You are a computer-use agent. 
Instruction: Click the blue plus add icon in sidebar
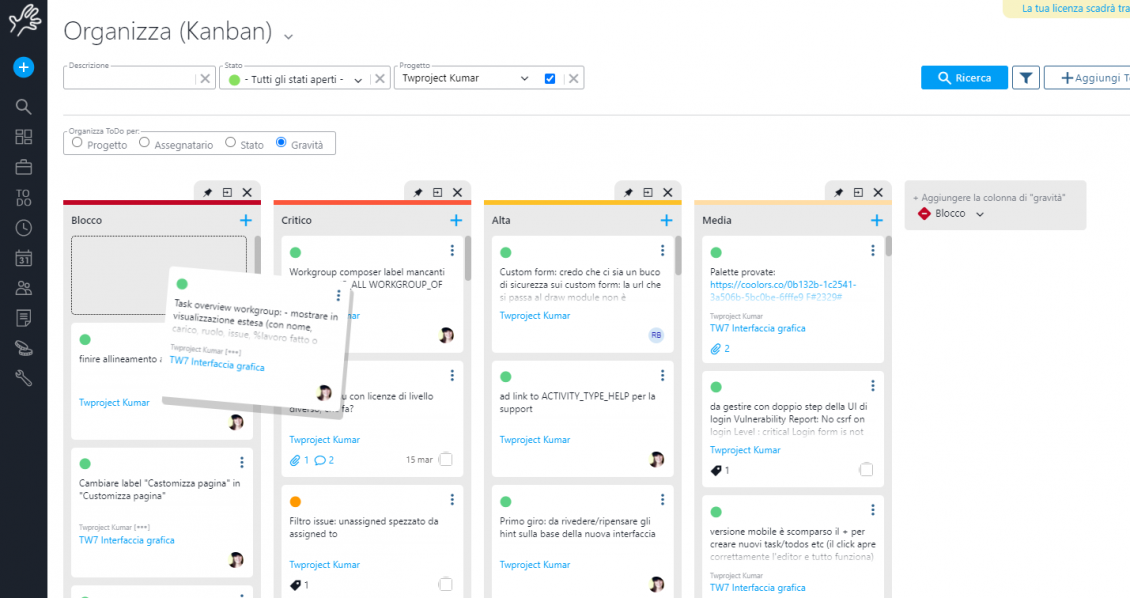click(23, 67)
